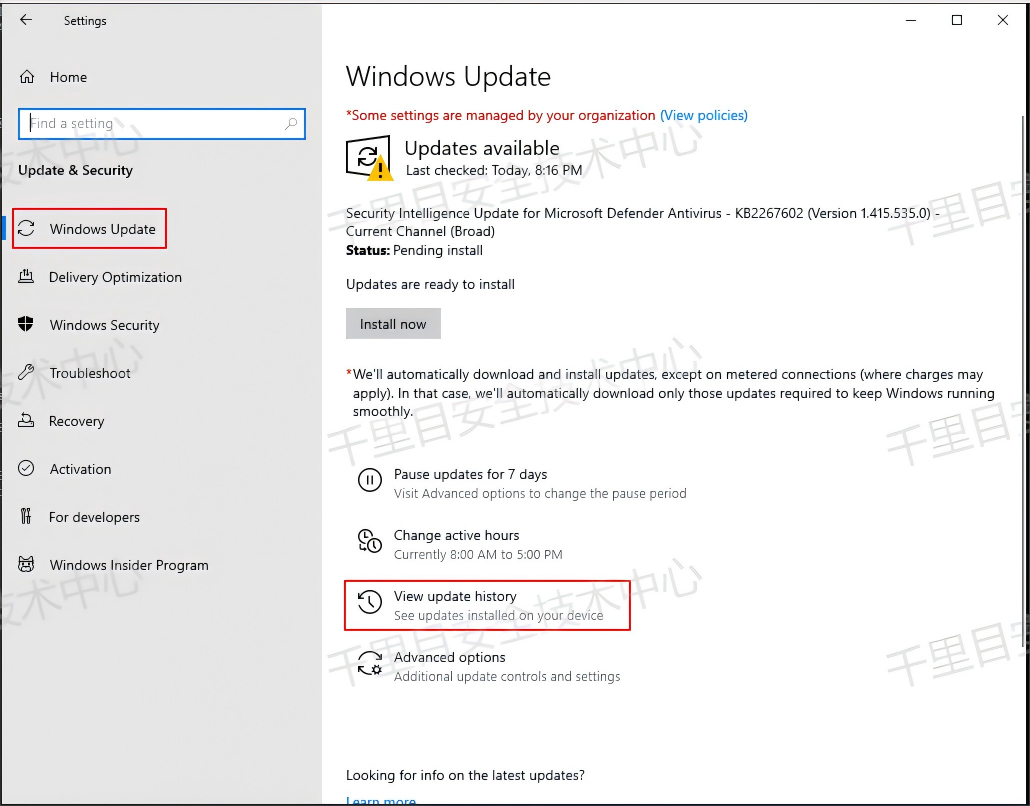Click the Learn more link
This screenshot has height=806, width=1030.
coord(380,801)
